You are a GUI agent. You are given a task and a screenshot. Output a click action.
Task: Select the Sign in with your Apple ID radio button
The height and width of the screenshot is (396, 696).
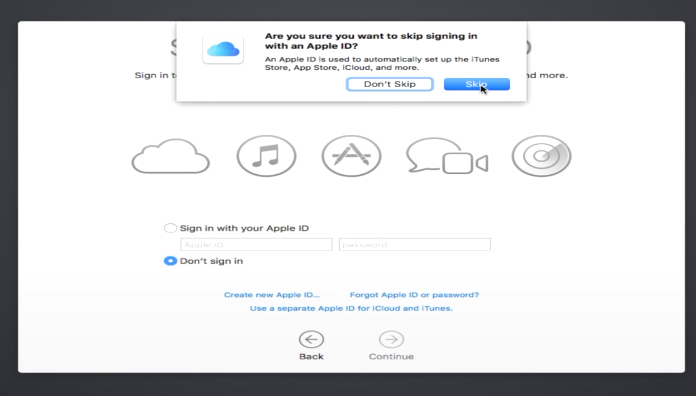[170, 228]
